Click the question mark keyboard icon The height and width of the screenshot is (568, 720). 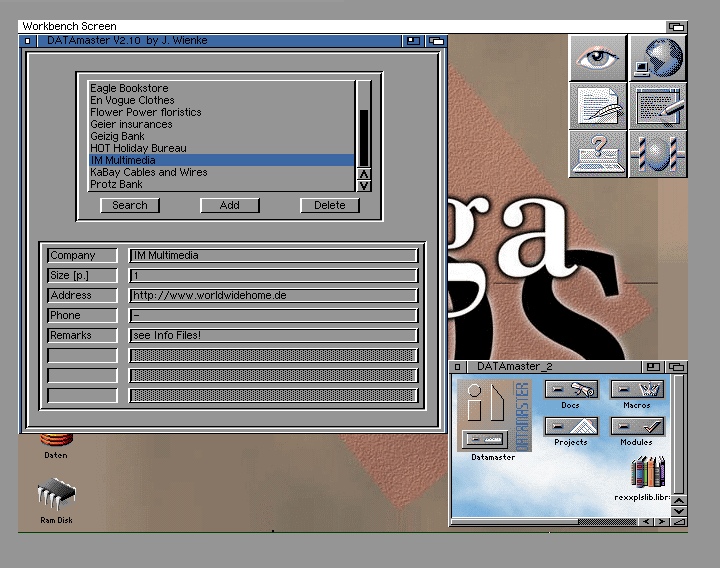(x=598, y=154)
